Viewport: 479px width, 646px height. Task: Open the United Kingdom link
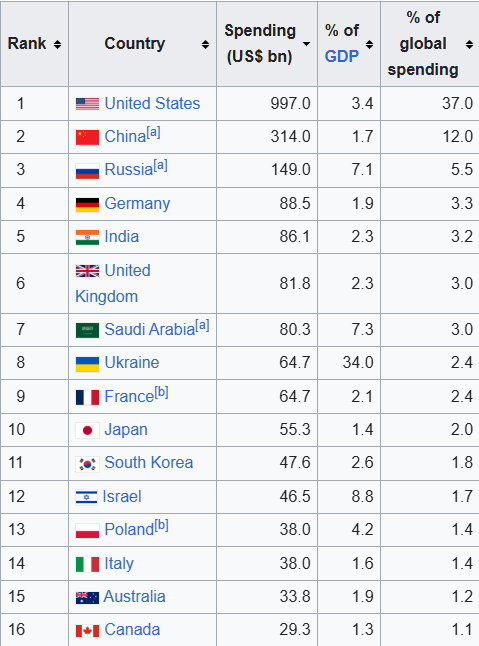click(x=113, y=283)
